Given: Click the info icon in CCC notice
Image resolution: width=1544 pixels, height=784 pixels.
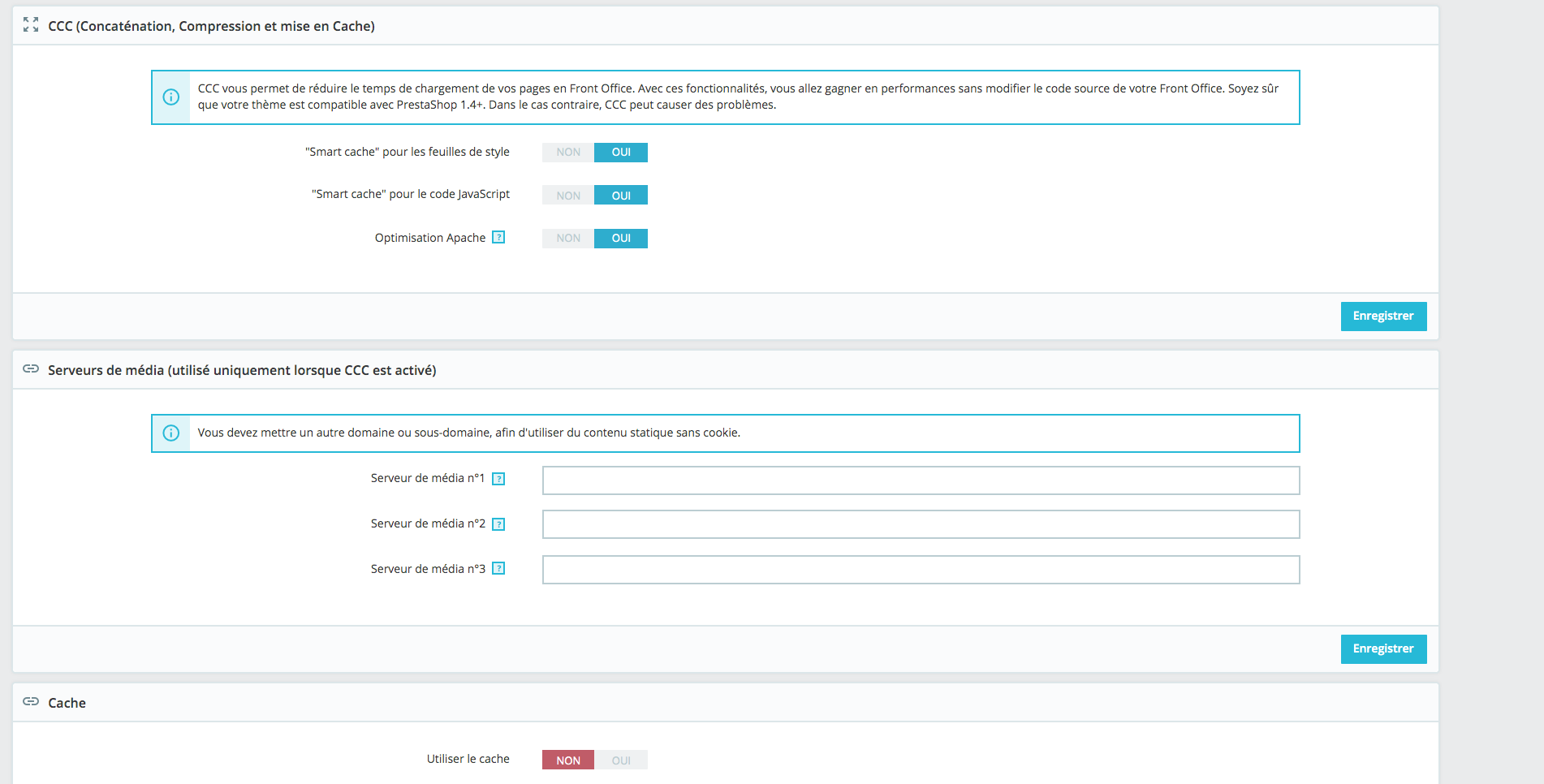Looking at the screenshot, I should pyautogui.click(x=171, y=97).
